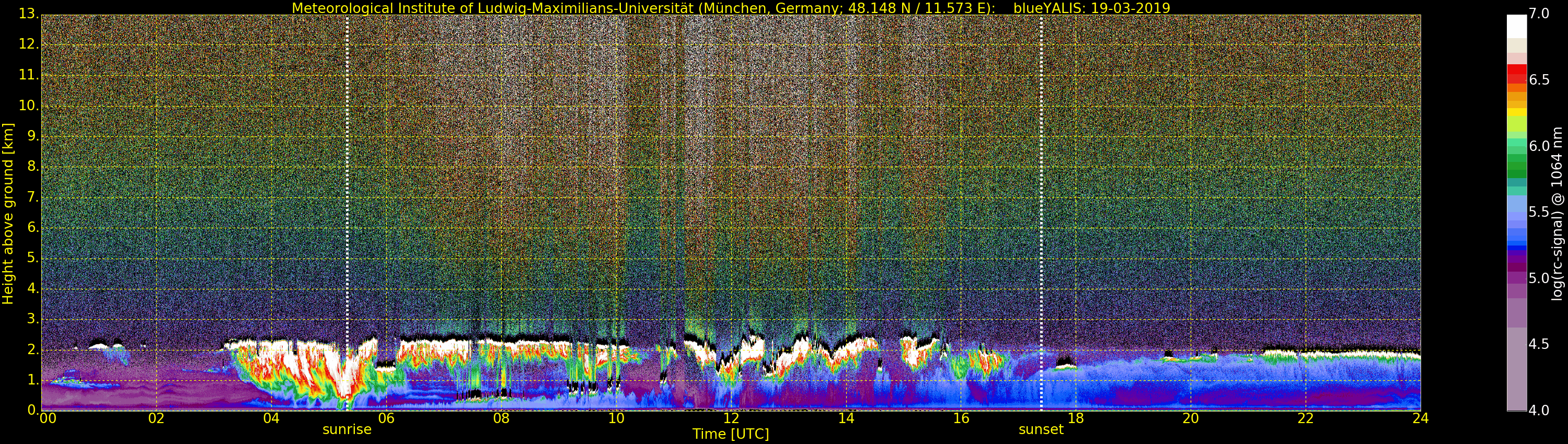Image resolution: width=1568 pixels, height=444 pixels.
Task: Pick the grey colorbar segment above 4.0
Action: [1516, 369]
